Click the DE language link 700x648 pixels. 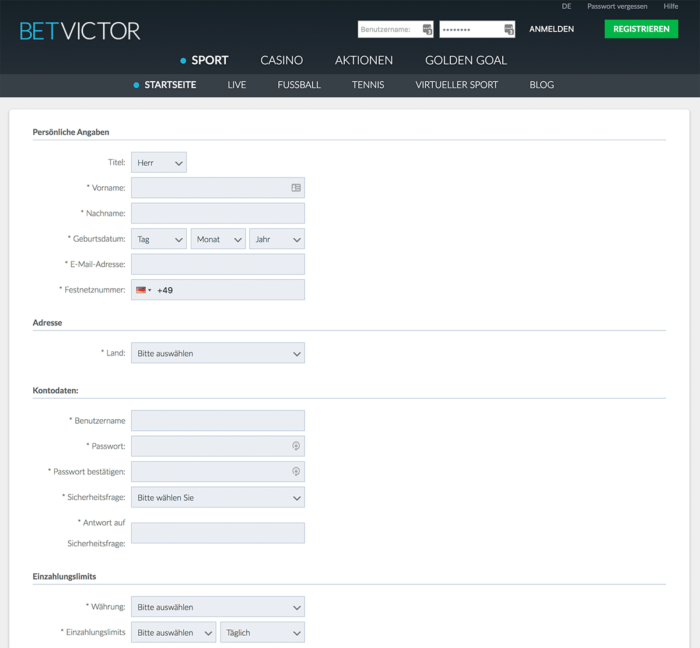[567, 6]
